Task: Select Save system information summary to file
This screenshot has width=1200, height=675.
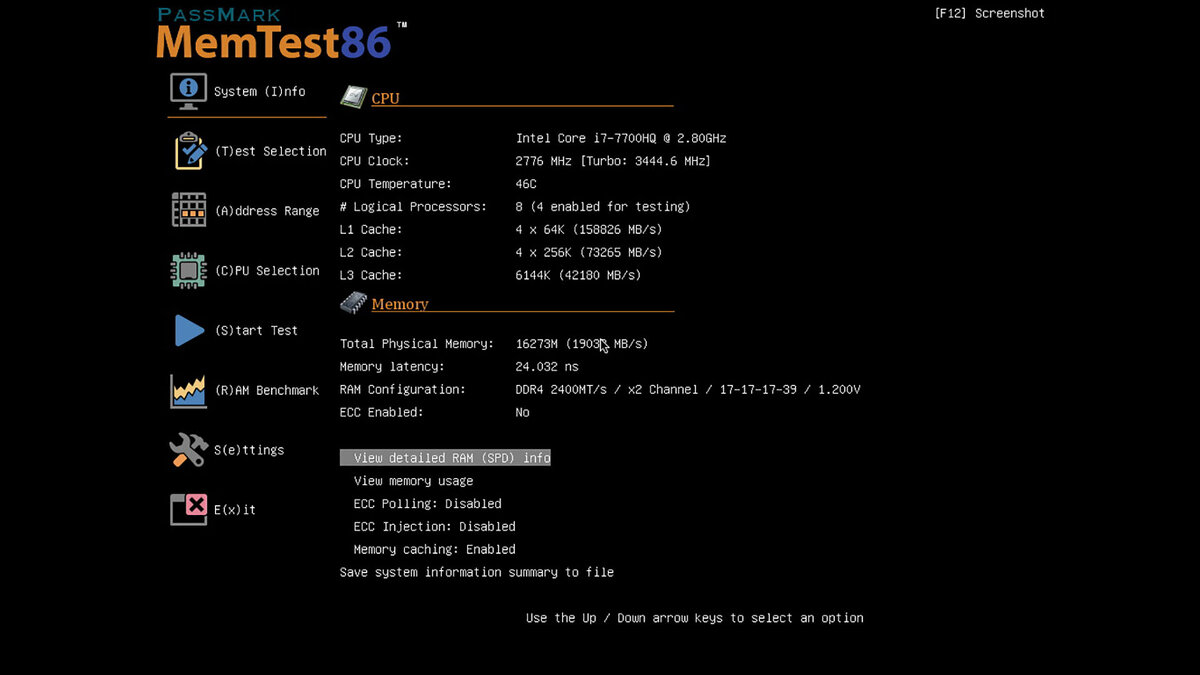Action: (x=477, y=573)
